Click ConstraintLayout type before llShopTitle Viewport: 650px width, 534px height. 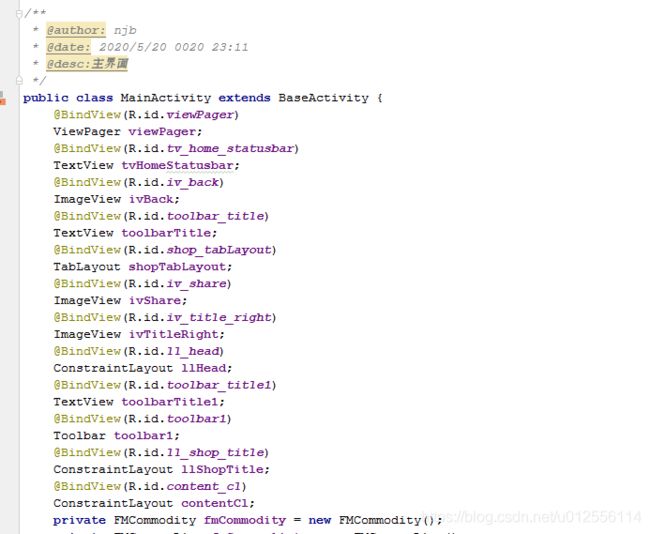pyautogui.click(x=113, y=469)
